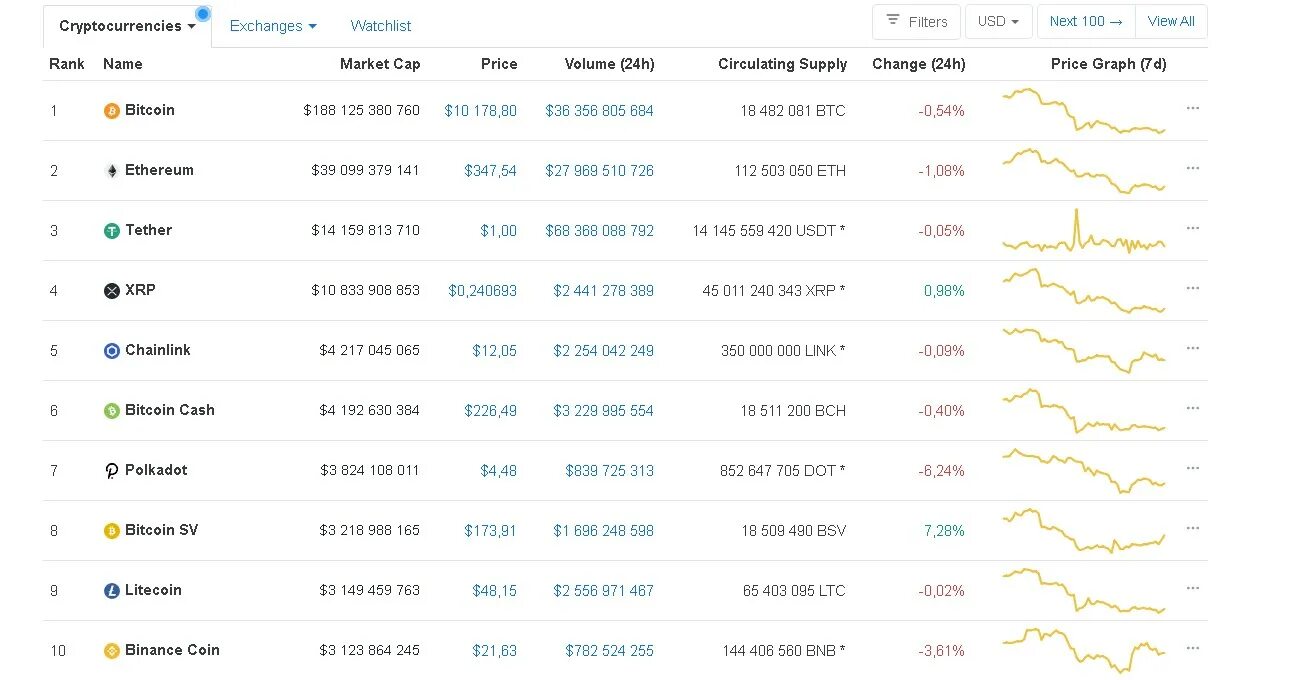
Task: Click the View All button
Action: click(x=1171, y=21)
